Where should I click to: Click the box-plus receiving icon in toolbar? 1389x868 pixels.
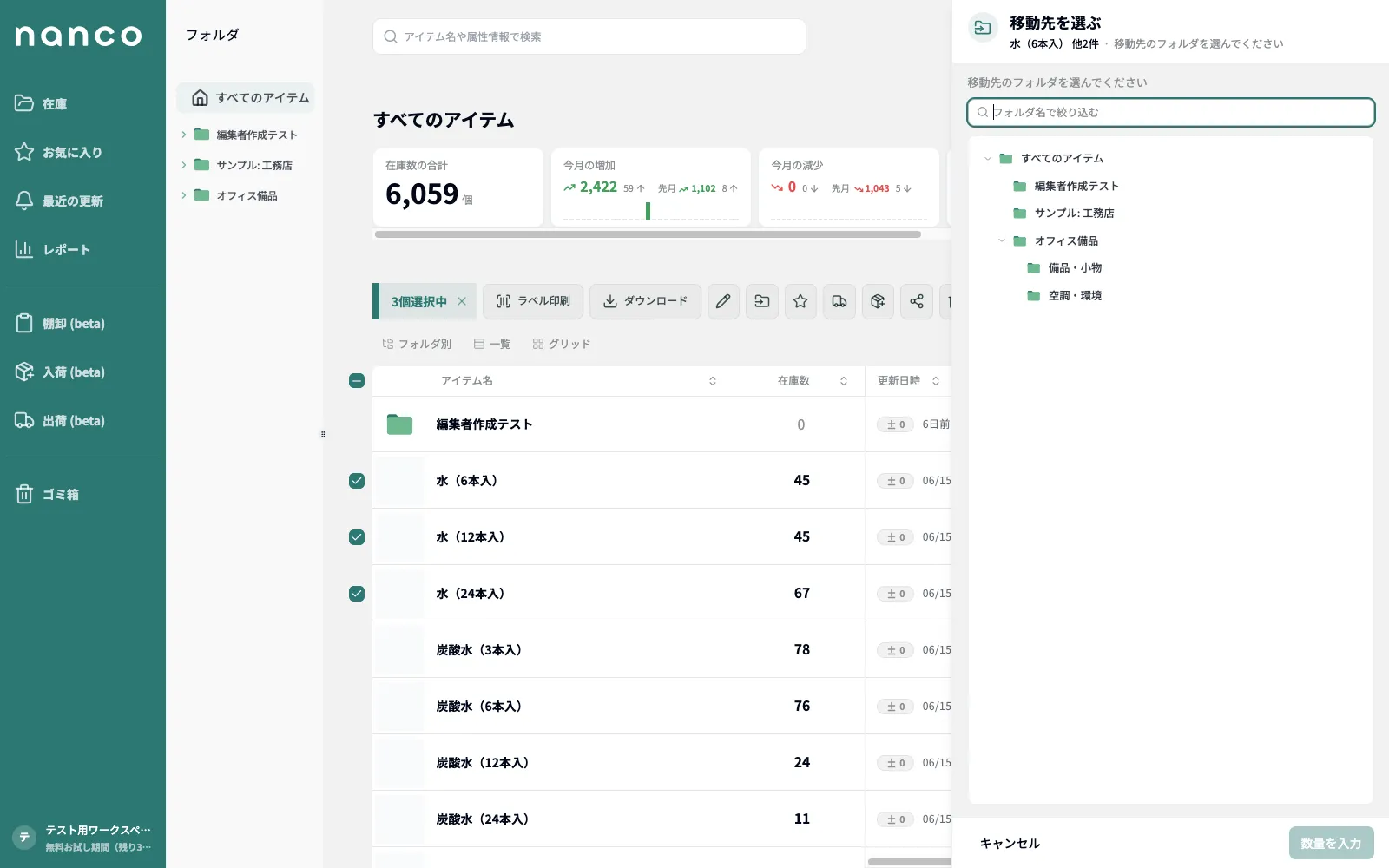(878, 301)
